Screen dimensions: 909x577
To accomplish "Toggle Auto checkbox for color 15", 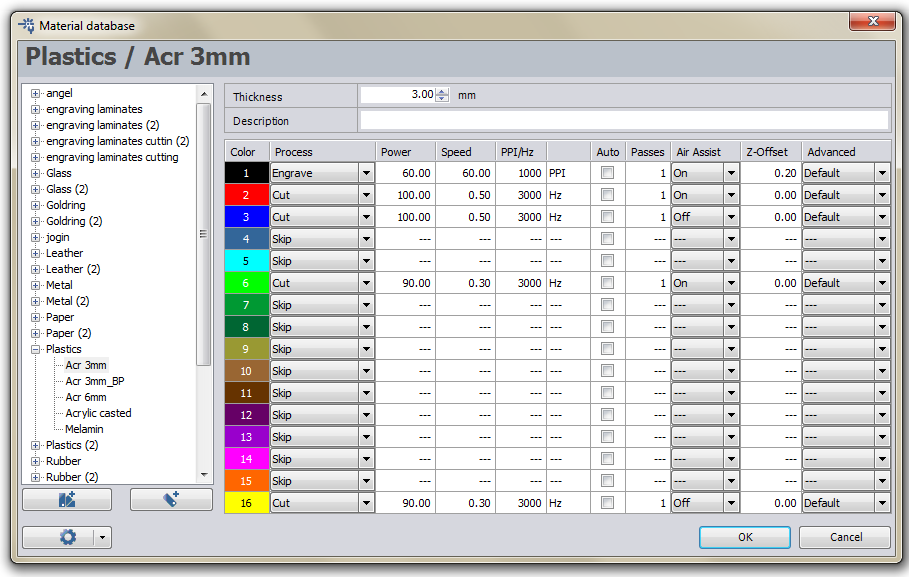I will point(607,481).
